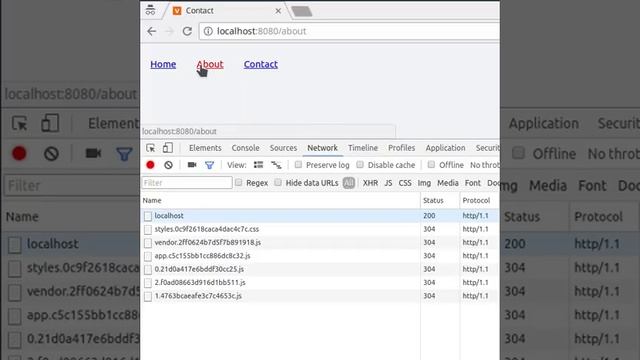The height and width of the screenshot is (360, 640).
Task: Click the file icon of the styles css row
Action: pyautogui.click(x=148, y=229)
